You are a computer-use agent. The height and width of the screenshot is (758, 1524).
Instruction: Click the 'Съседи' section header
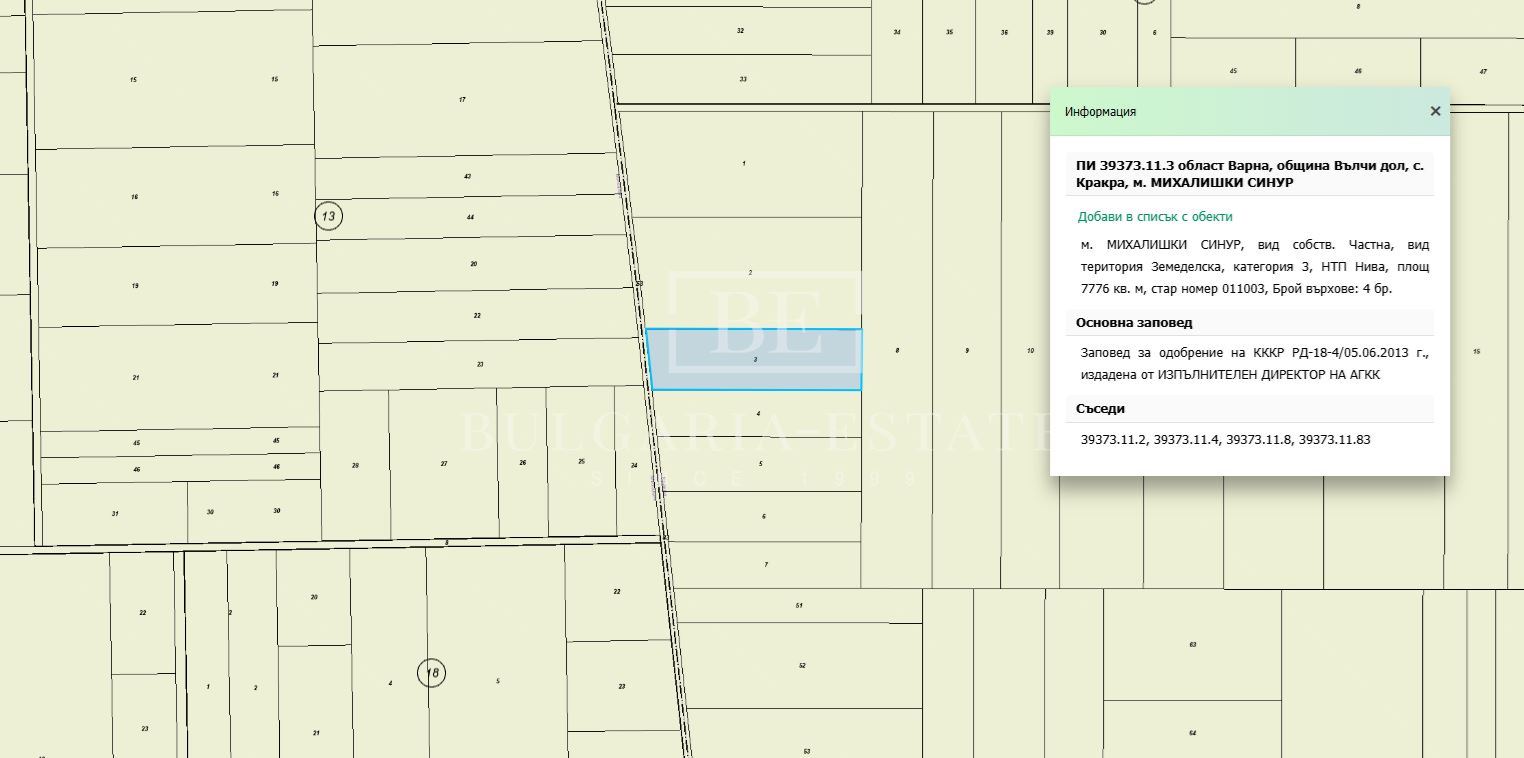pyautogui.click(x=1100, y=409)
